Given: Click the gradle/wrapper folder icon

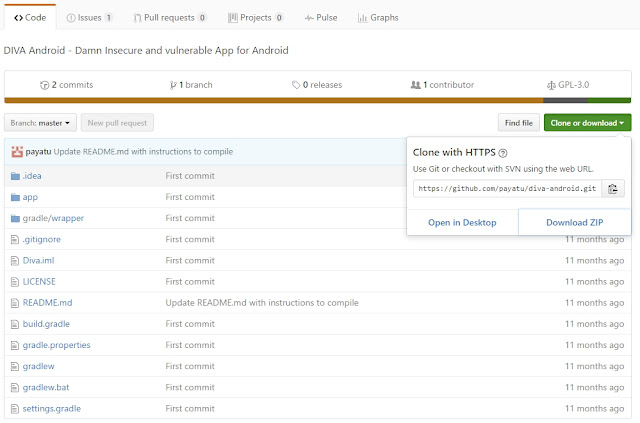Looking at the screenshot, I should click(x=16, y=218).
